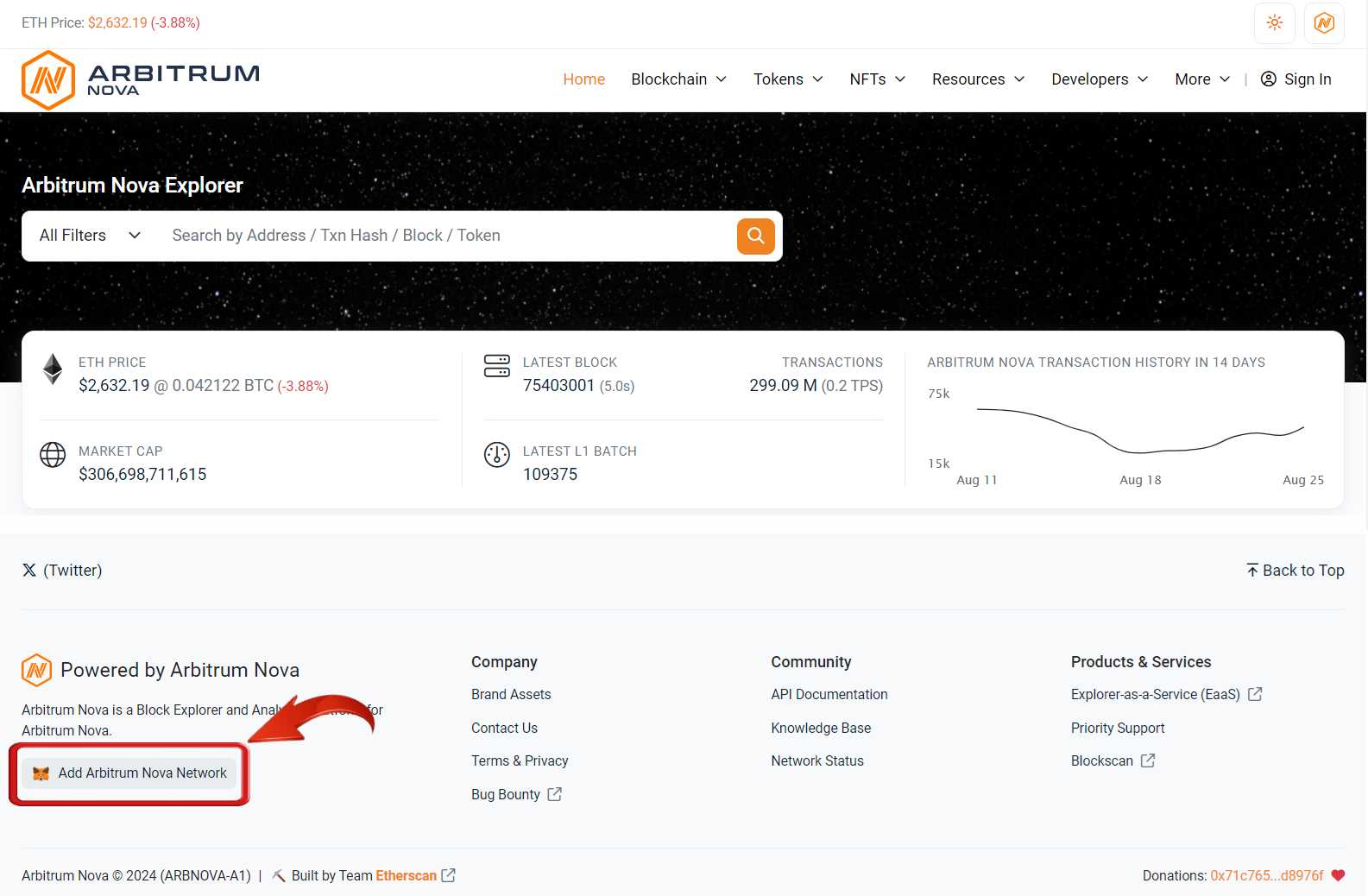
Task: Toggle the light/dark theme sun icon
Action: click(1275, 23)
